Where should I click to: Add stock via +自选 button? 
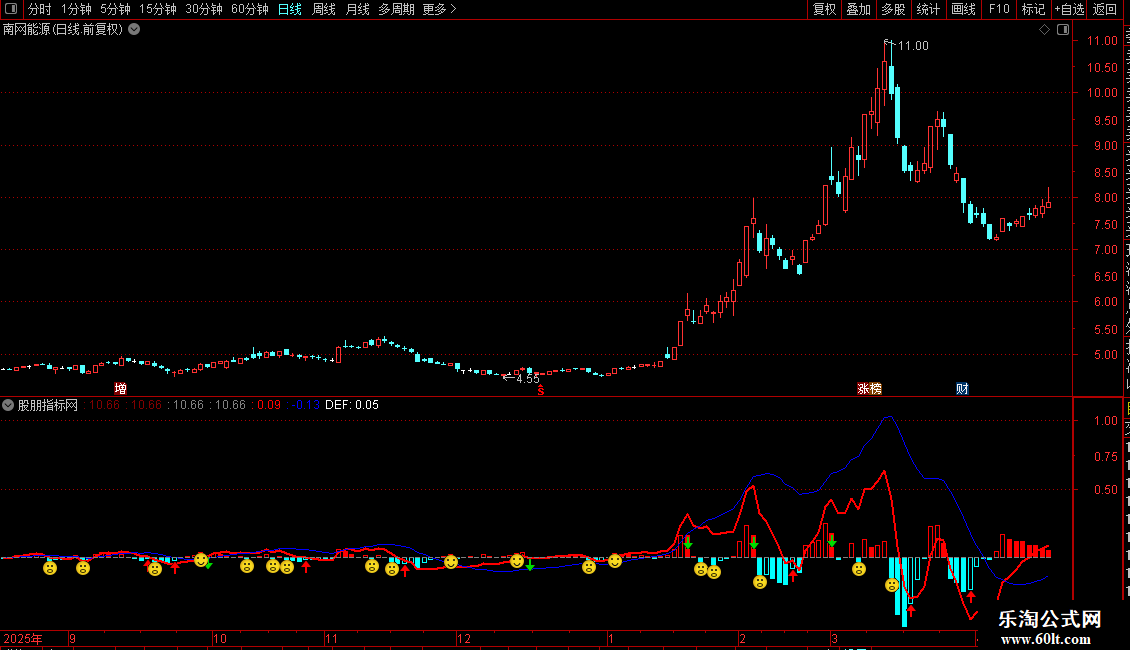coord(1069,9)
